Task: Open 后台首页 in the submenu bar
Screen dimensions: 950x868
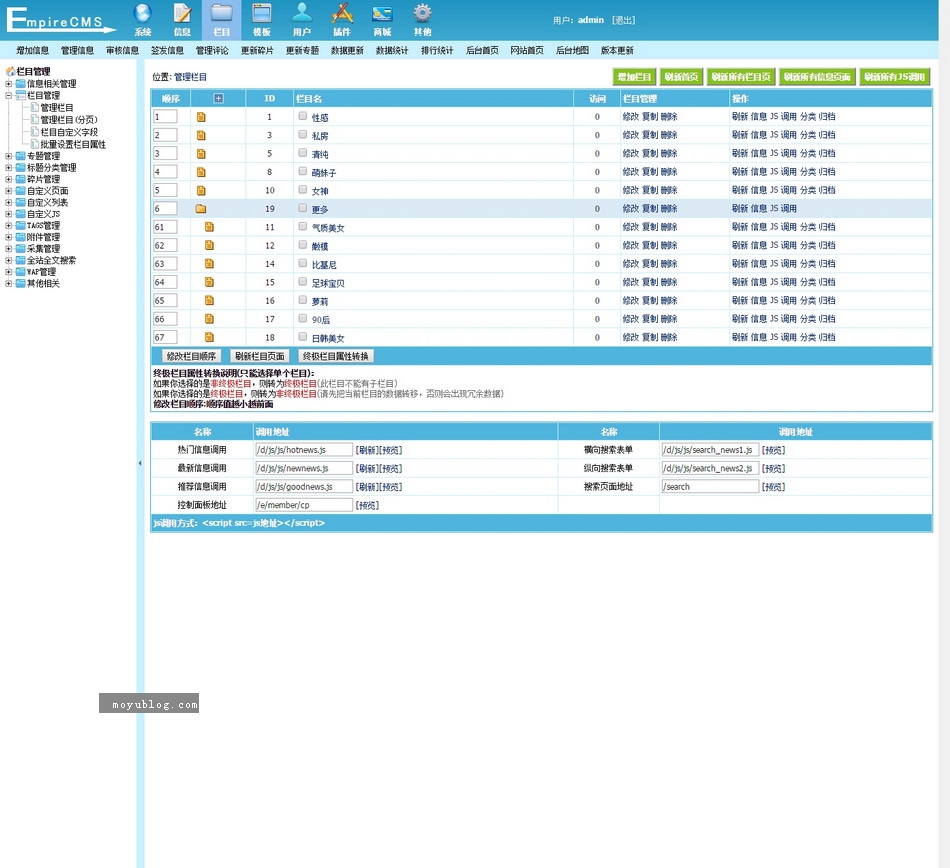Action: tap(482, 50)
